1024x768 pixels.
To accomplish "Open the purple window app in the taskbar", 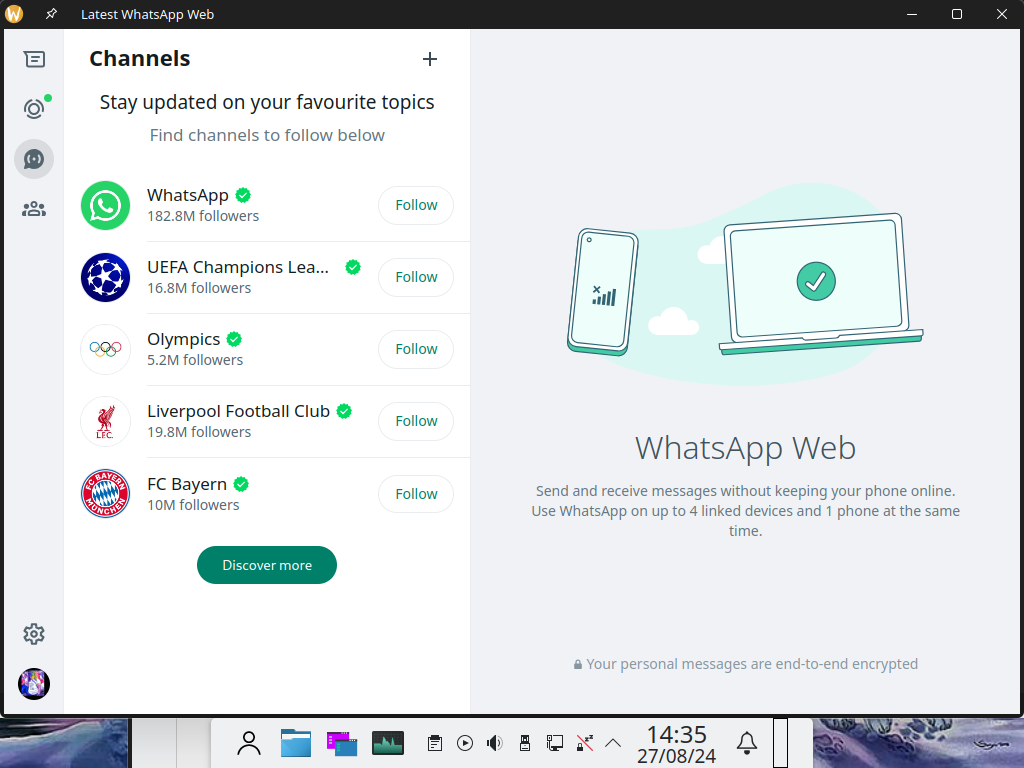I will [x=342, y=744].
